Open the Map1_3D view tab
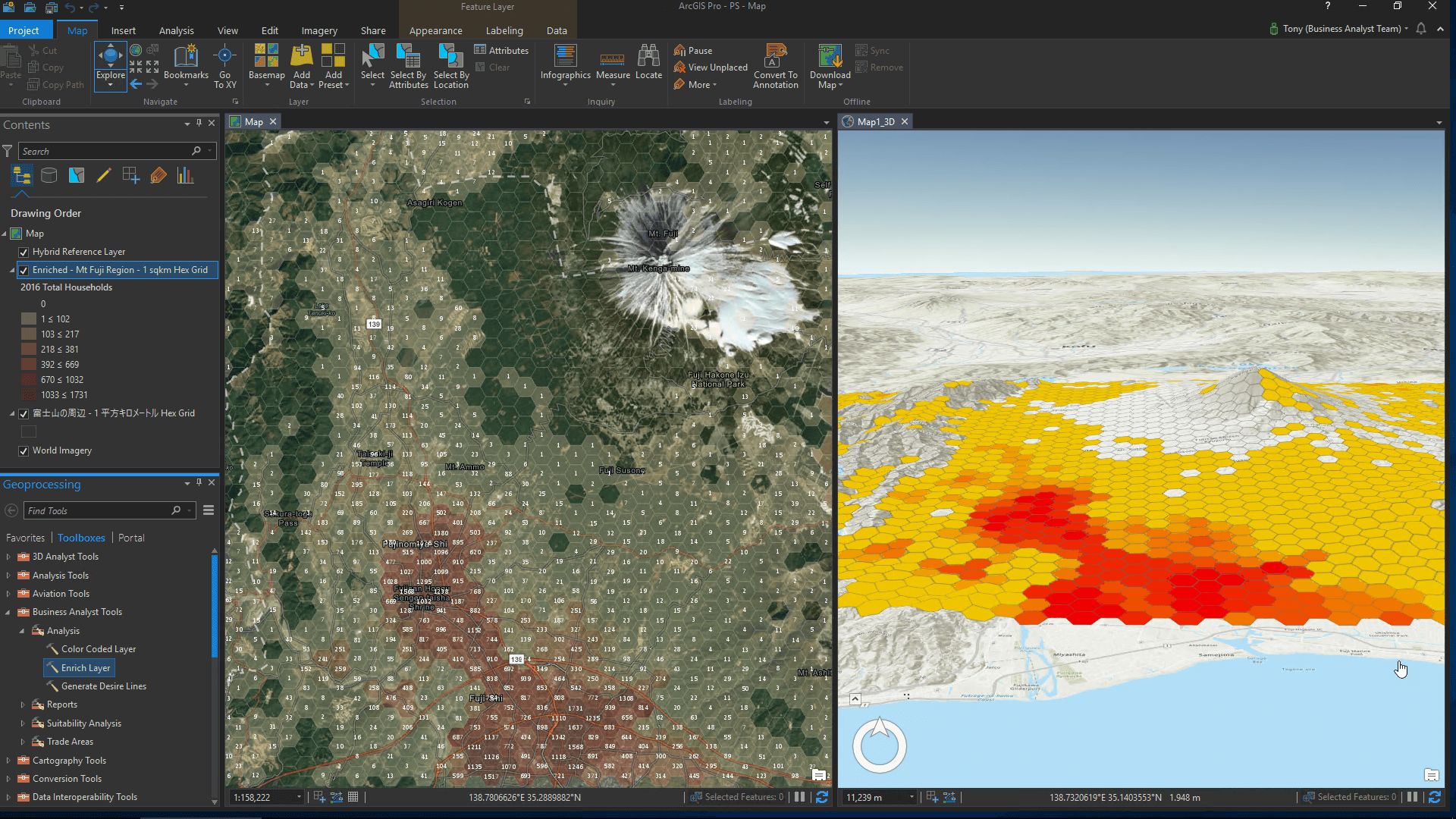This screenshot has height=819, width=1456. click(875, 122)
